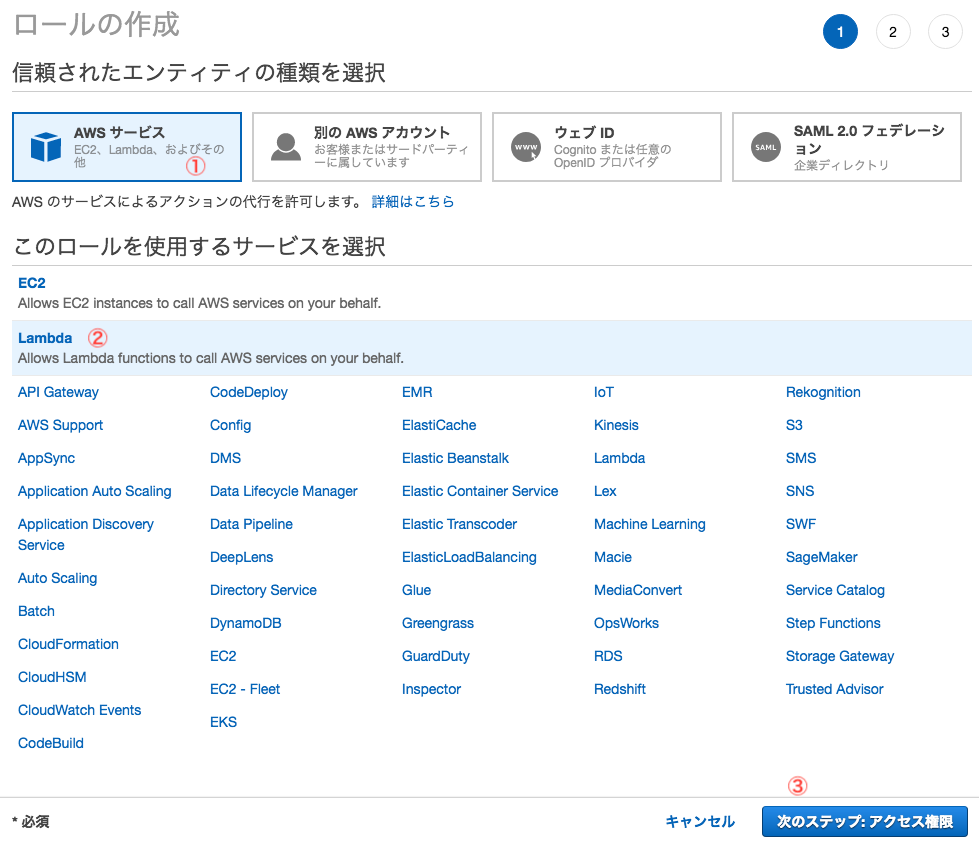Select Lex service
The image size is (979, 843).
click(x=605, y=491)
